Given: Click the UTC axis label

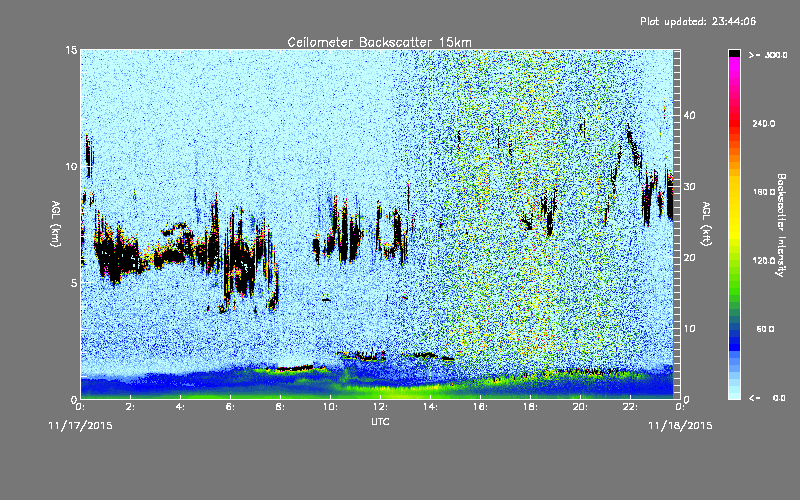Looking at the screenshot, I should tap(380, 421).
